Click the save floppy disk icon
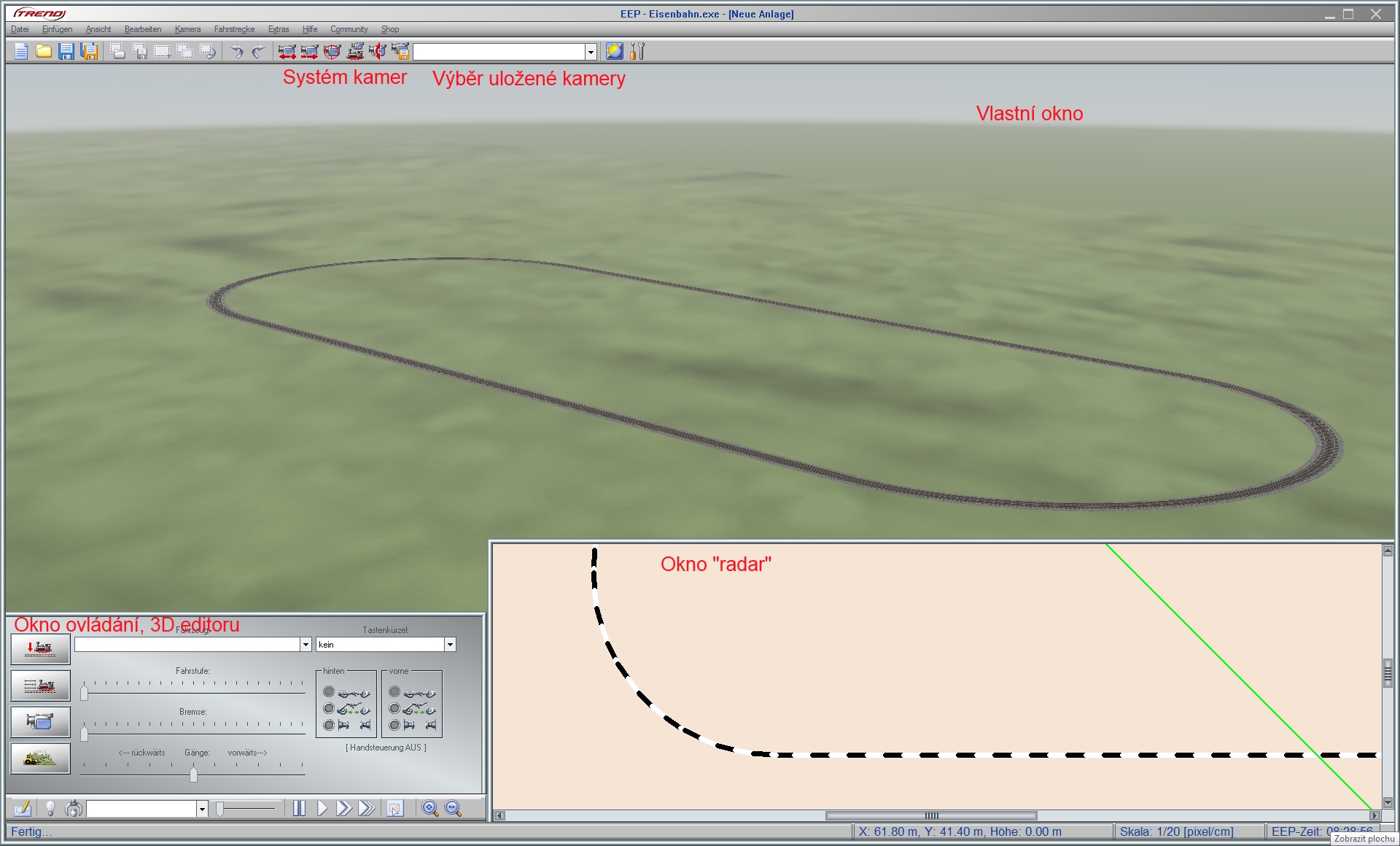Screen dimensions: 1400x846 pyautogui.click(x=66, y=51)
